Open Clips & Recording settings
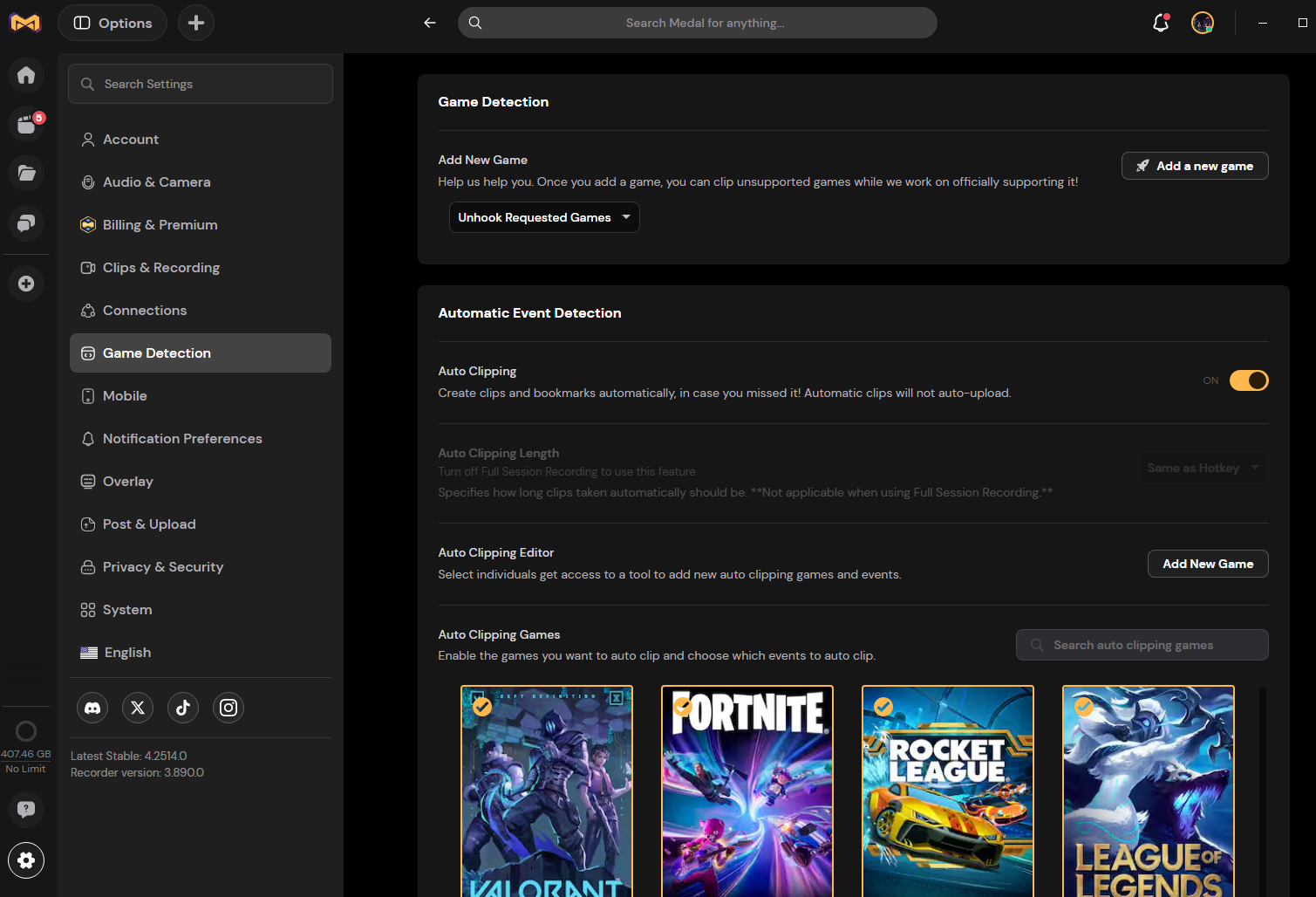Viewport: 1316px width, 897px height. pos(201,268)
